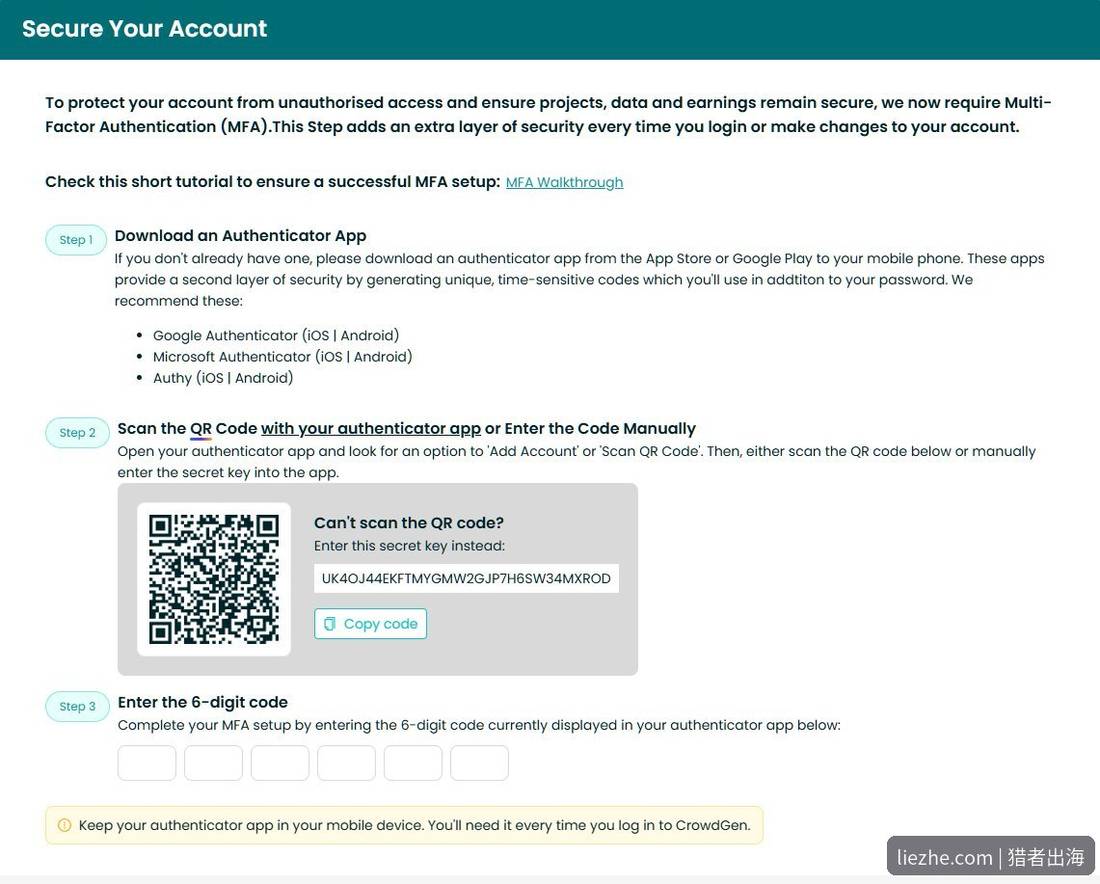Open the MFA Walkthrough link

[x=564, y=182]
